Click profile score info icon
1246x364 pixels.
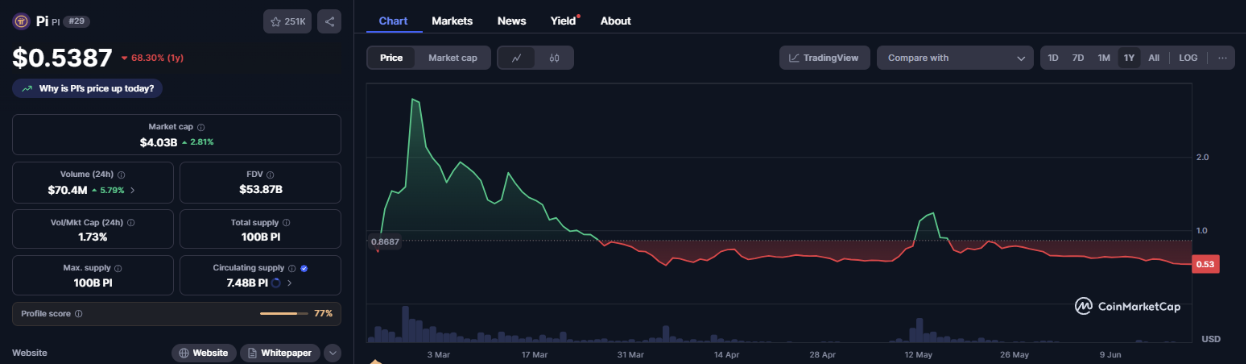tap(79, 314)
